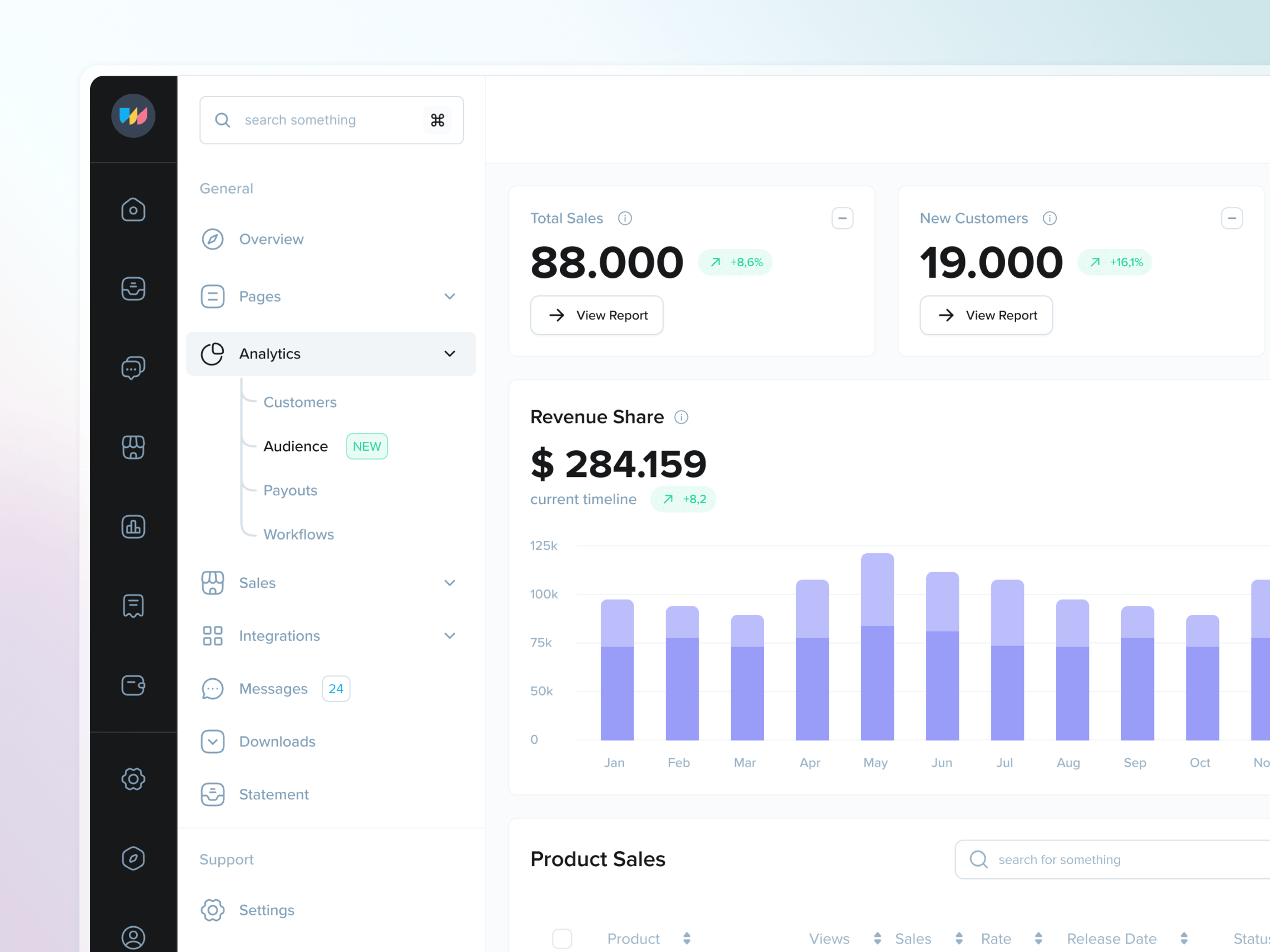The height and width of the screenshot is (952, 1270).
Task: Click the +8,6% growth badge
Action: [x=735, y=262]
